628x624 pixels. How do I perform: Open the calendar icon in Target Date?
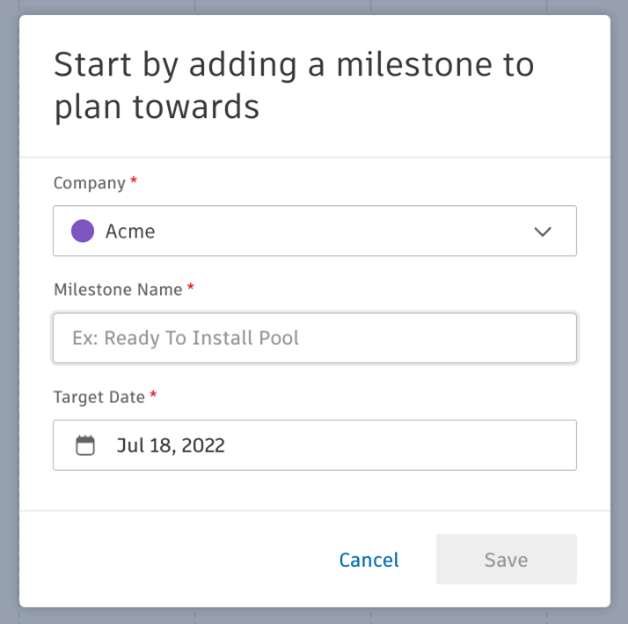[85, 445]
